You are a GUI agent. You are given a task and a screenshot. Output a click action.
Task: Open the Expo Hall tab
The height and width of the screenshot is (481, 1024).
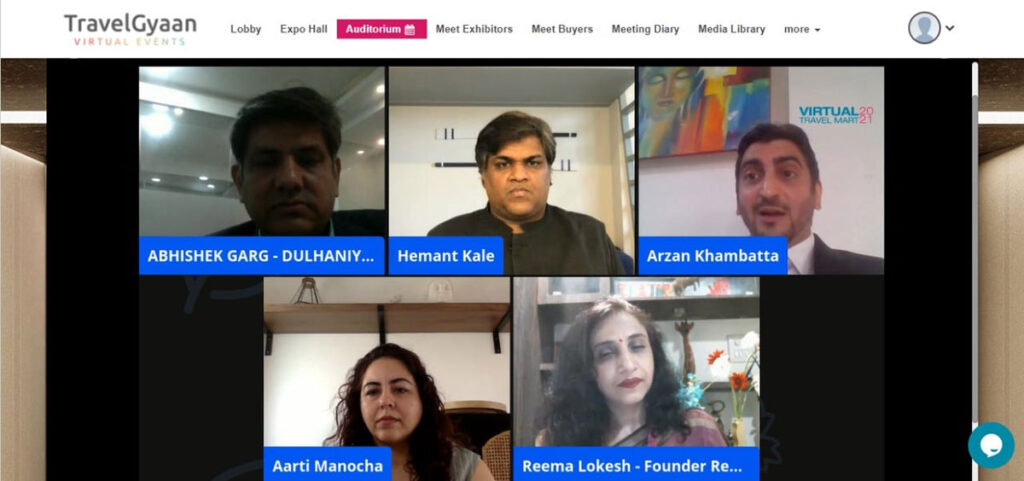coord(304,29)
